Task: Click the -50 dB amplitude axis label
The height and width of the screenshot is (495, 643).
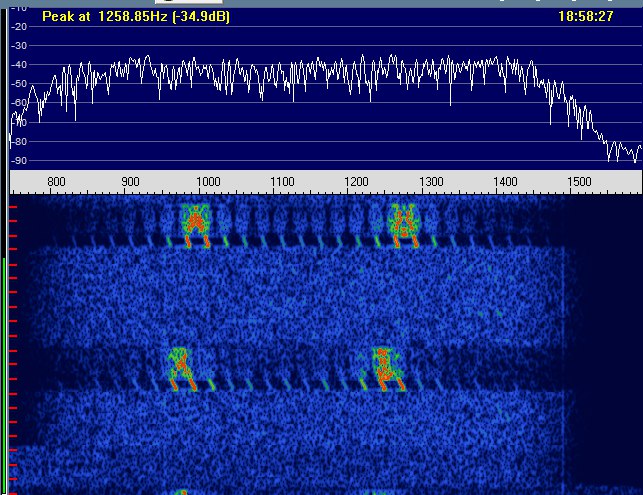Action: (18, 84)
